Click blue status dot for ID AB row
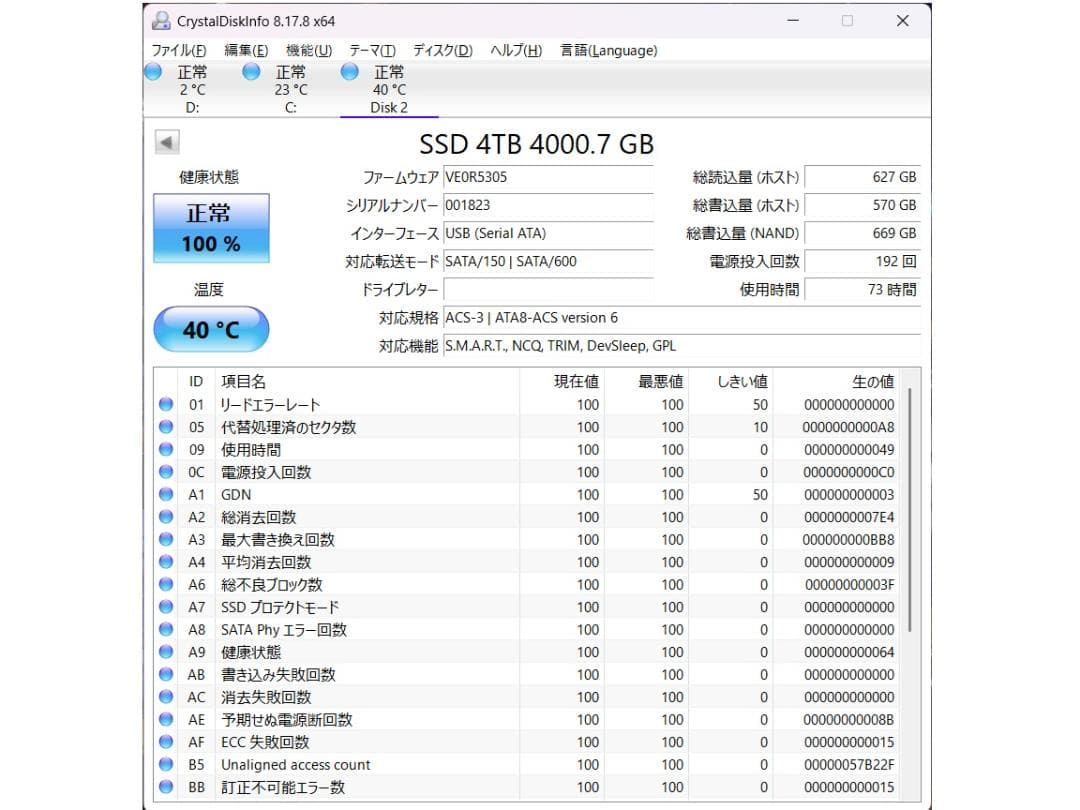The image size is (1080, 810). tap(166, 674)
